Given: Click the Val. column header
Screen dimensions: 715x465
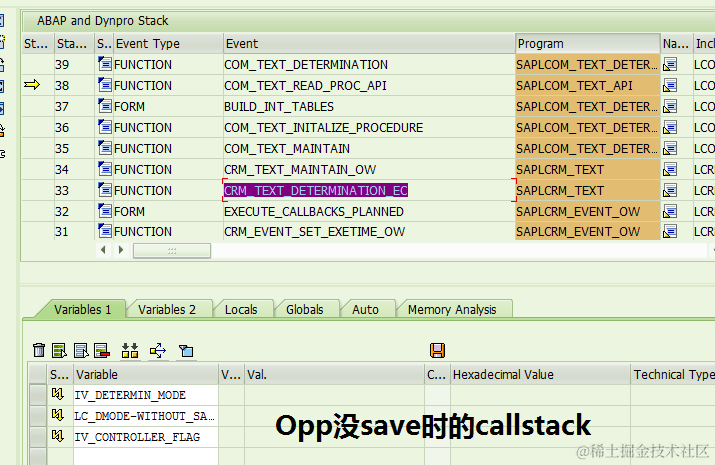Looking at the screenshot, I should 334,375.
